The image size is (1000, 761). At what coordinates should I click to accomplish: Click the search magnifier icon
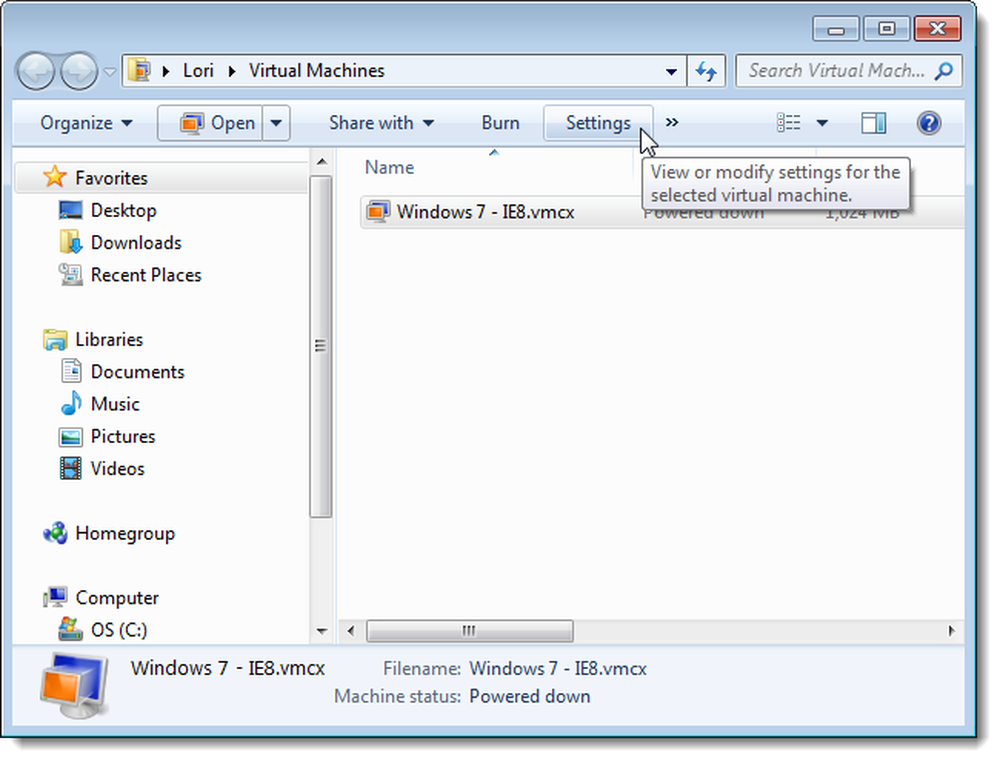944,71
